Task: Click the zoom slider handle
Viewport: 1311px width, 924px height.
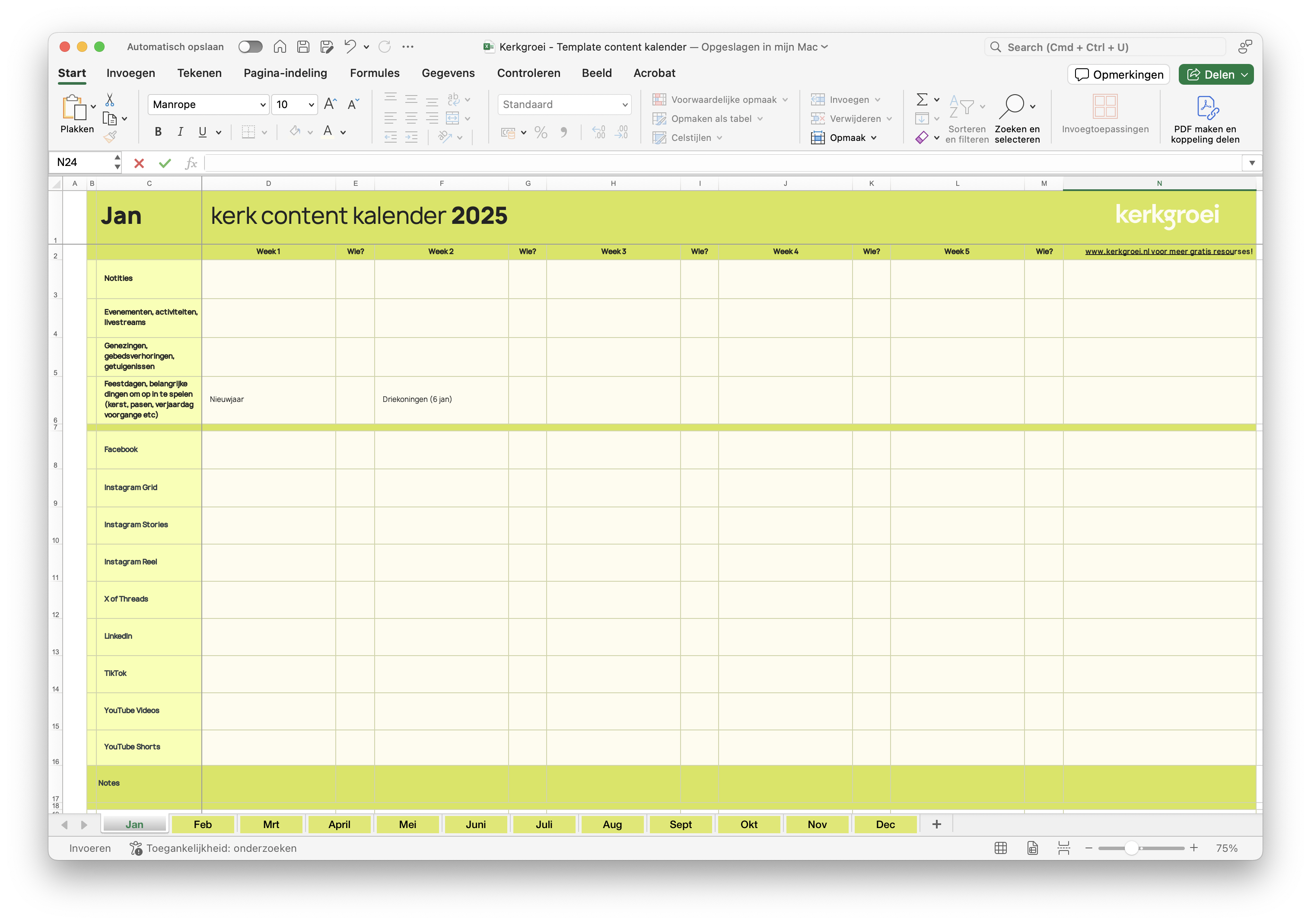Action: 1131,848
